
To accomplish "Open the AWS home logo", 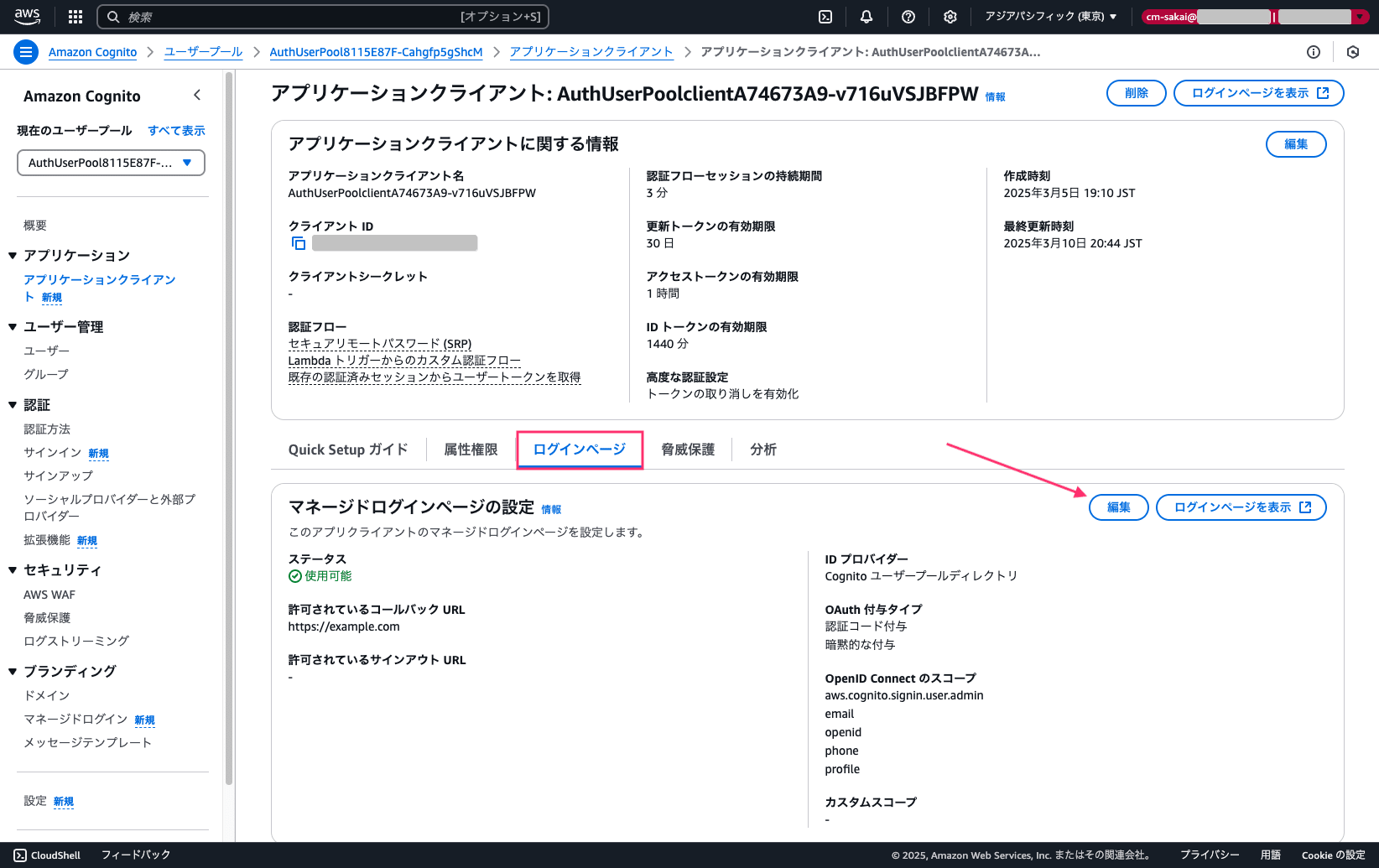I will (27, 16).
